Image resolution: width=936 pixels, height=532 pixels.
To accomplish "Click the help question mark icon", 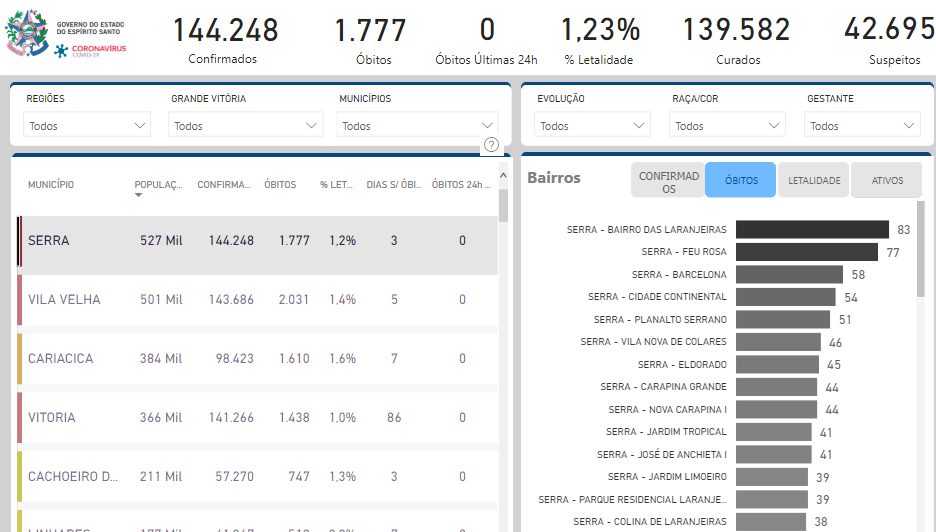I will (x=491, y=144).
